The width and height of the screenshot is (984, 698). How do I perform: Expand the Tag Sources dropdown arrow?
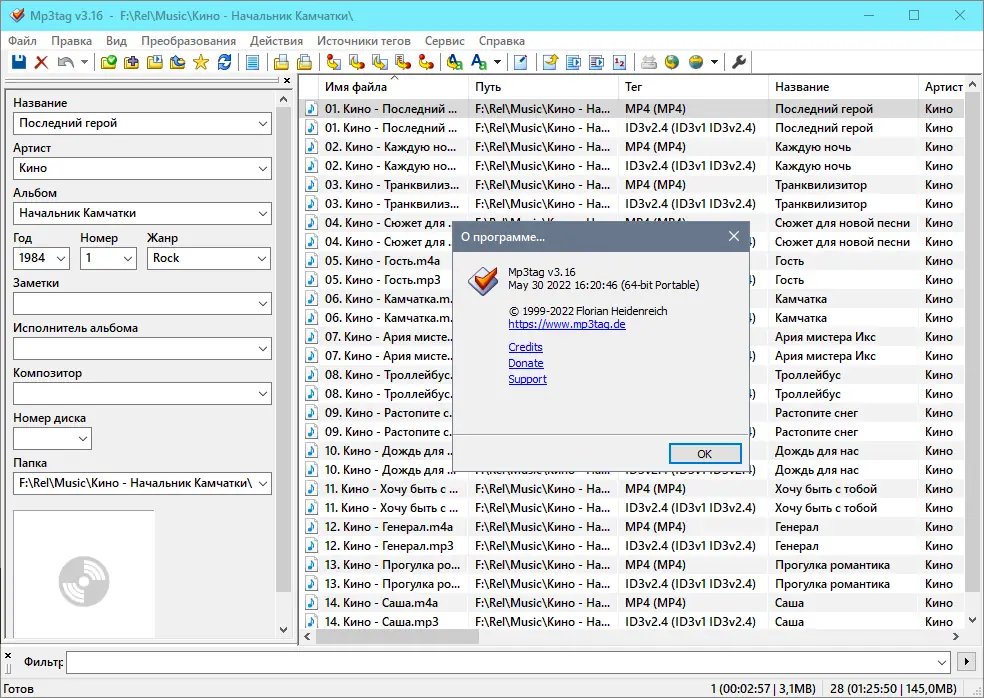click(x=714, y=62)
